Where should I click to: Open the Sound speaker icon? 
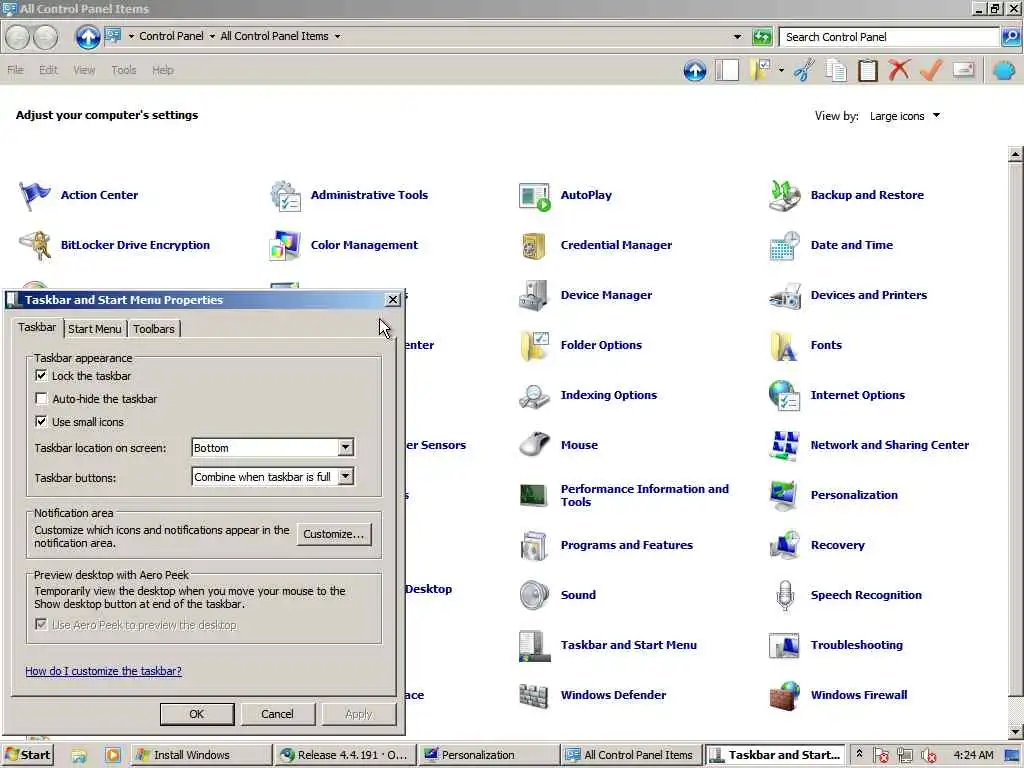pyautogui.click(x=535, y=596)
